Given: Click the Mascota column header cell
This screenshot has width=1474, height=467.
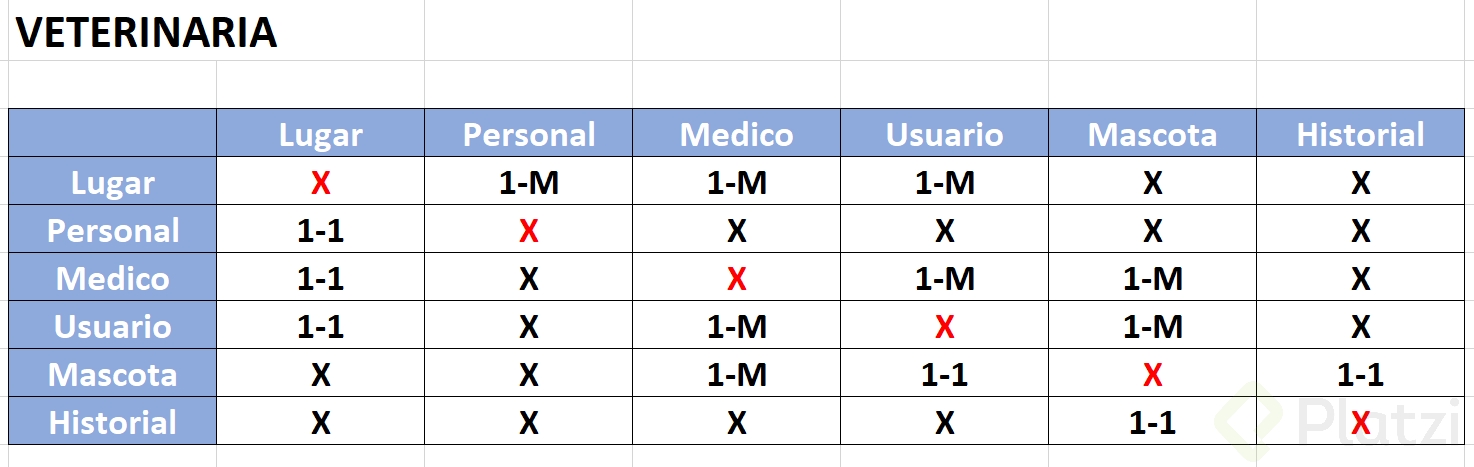Looking at the screenshot, I should [x=1152, y=134].
